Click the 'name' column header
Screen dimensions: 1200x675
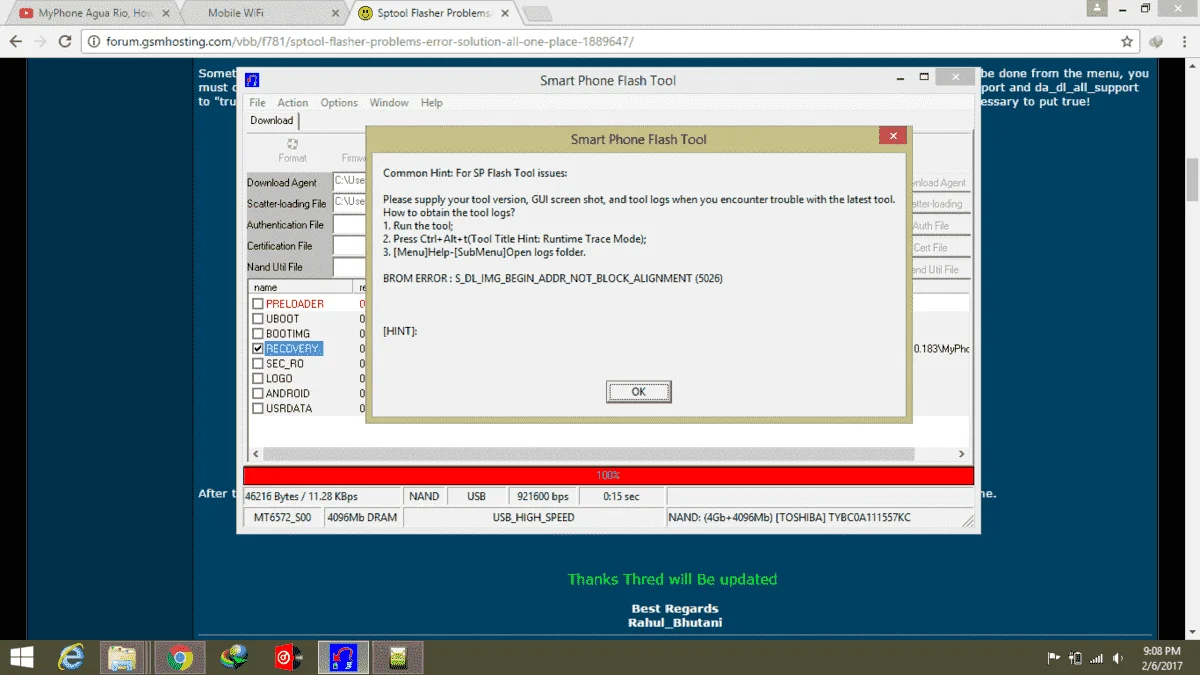pyautogui.click(x=301, y=288)
